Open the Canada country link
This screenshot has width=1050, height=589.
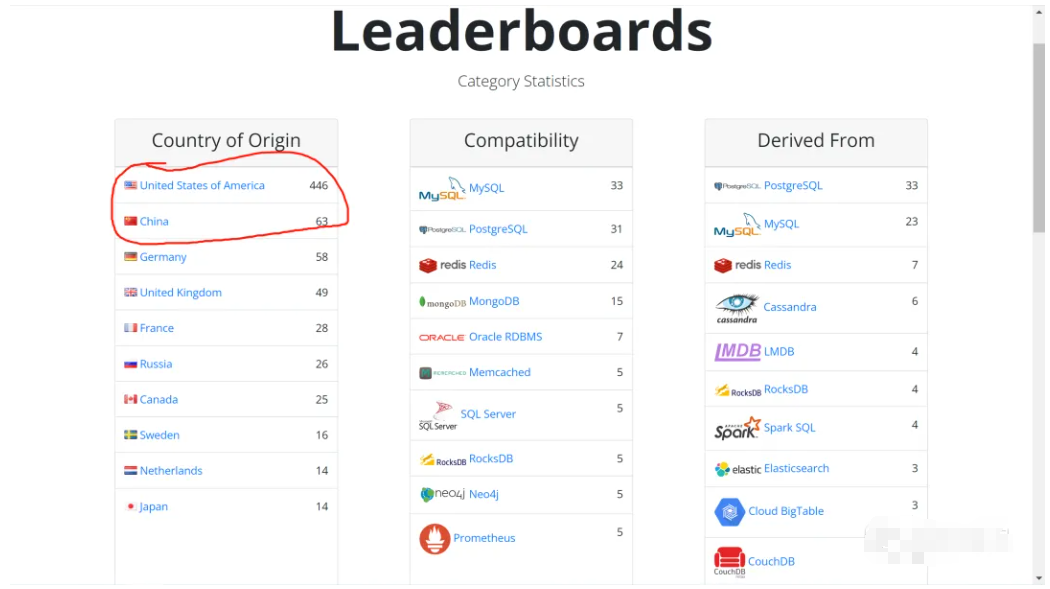pyautogui.click(x=159, y=400)
